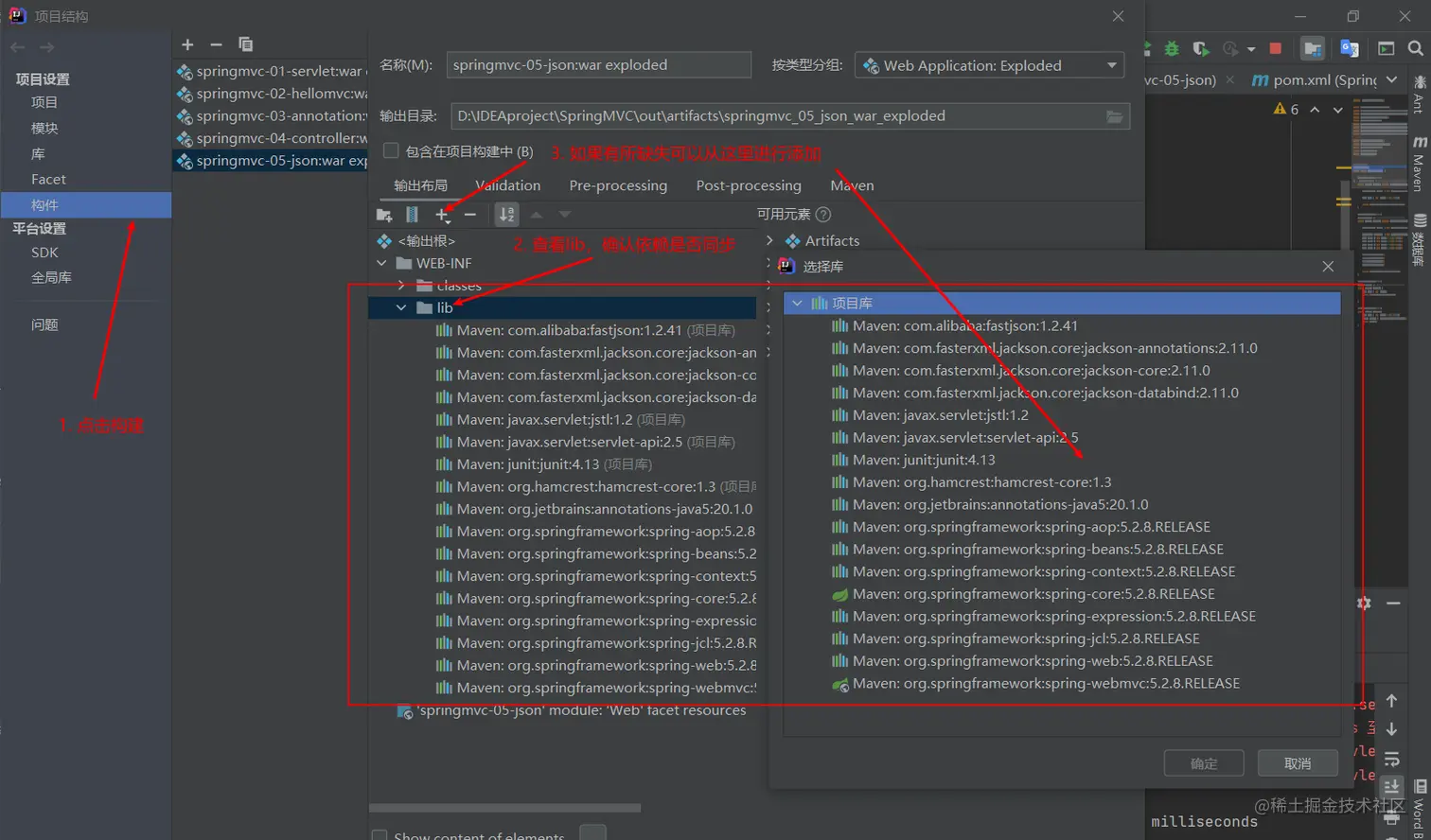Open type dropdown Web Application: Exploded

[990, 65]
